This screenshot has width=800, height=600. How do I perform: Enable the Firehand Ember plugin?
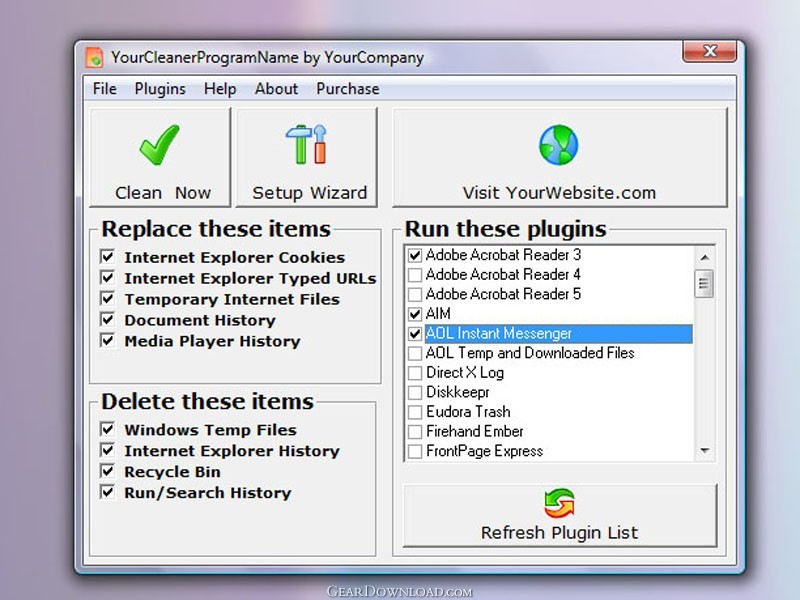pos(415,432)
